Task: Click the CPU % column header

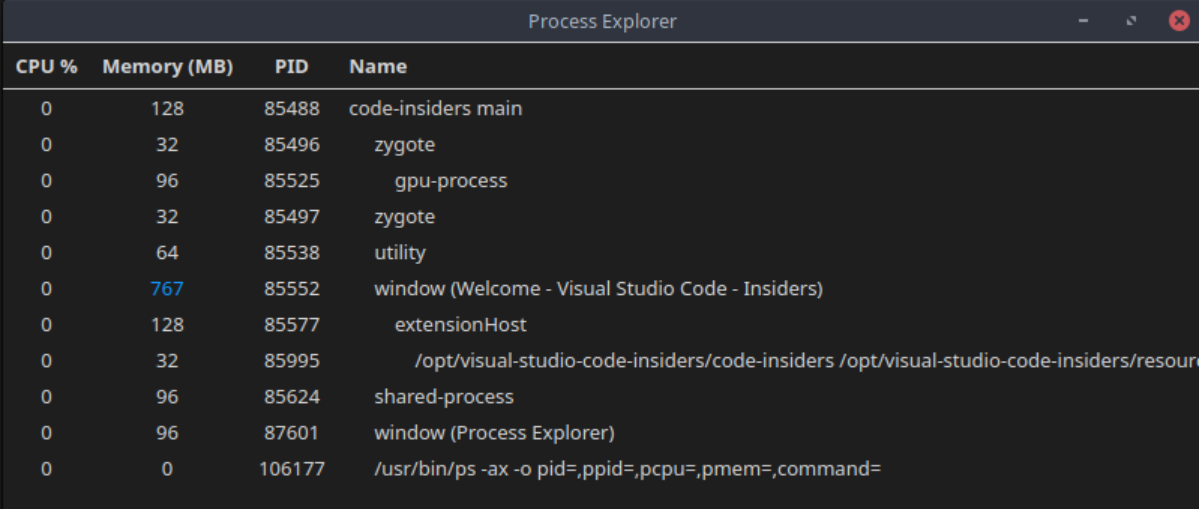Action: (47, 66)
